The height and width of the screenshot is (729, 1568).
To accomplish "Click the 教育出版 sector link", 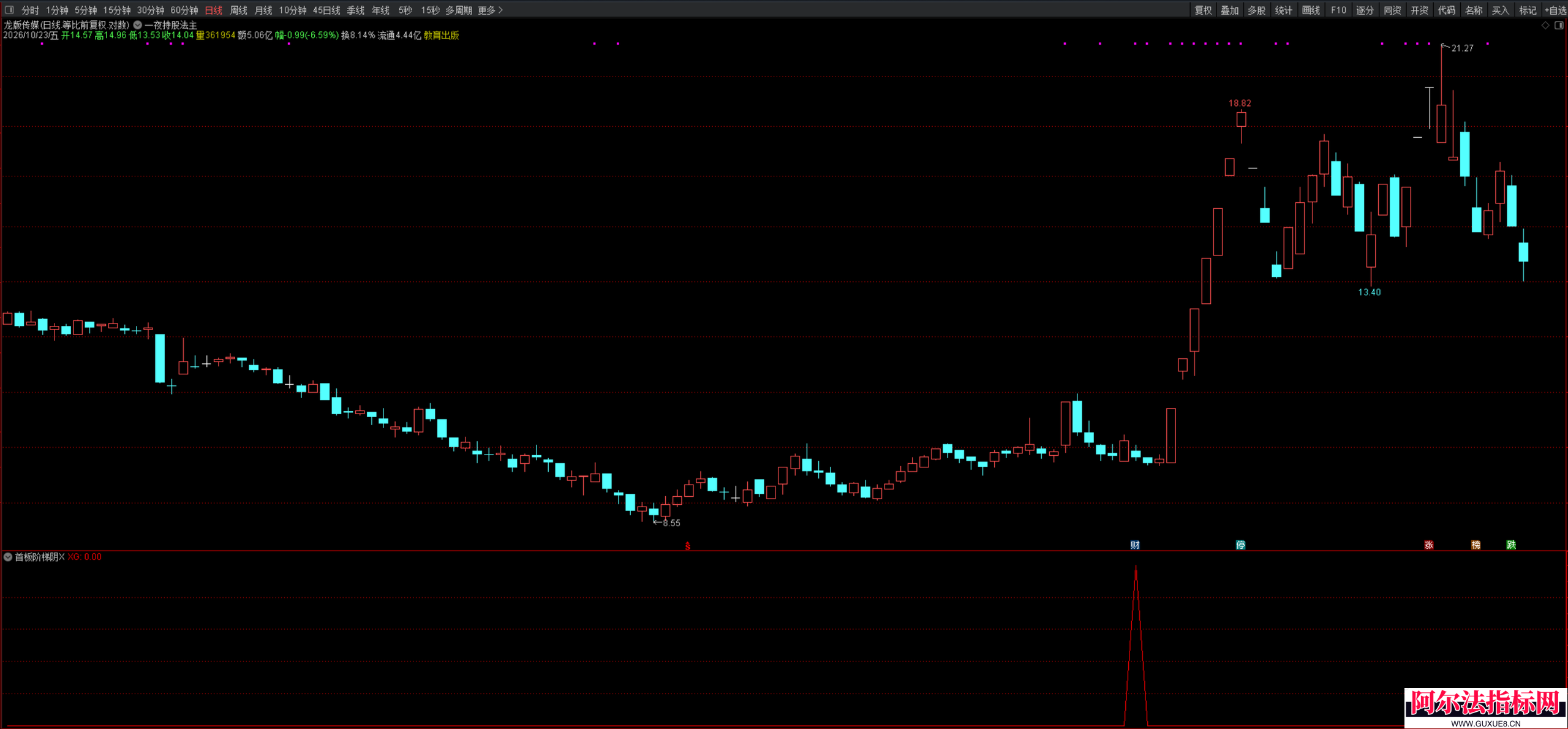I will click(441, 36).
